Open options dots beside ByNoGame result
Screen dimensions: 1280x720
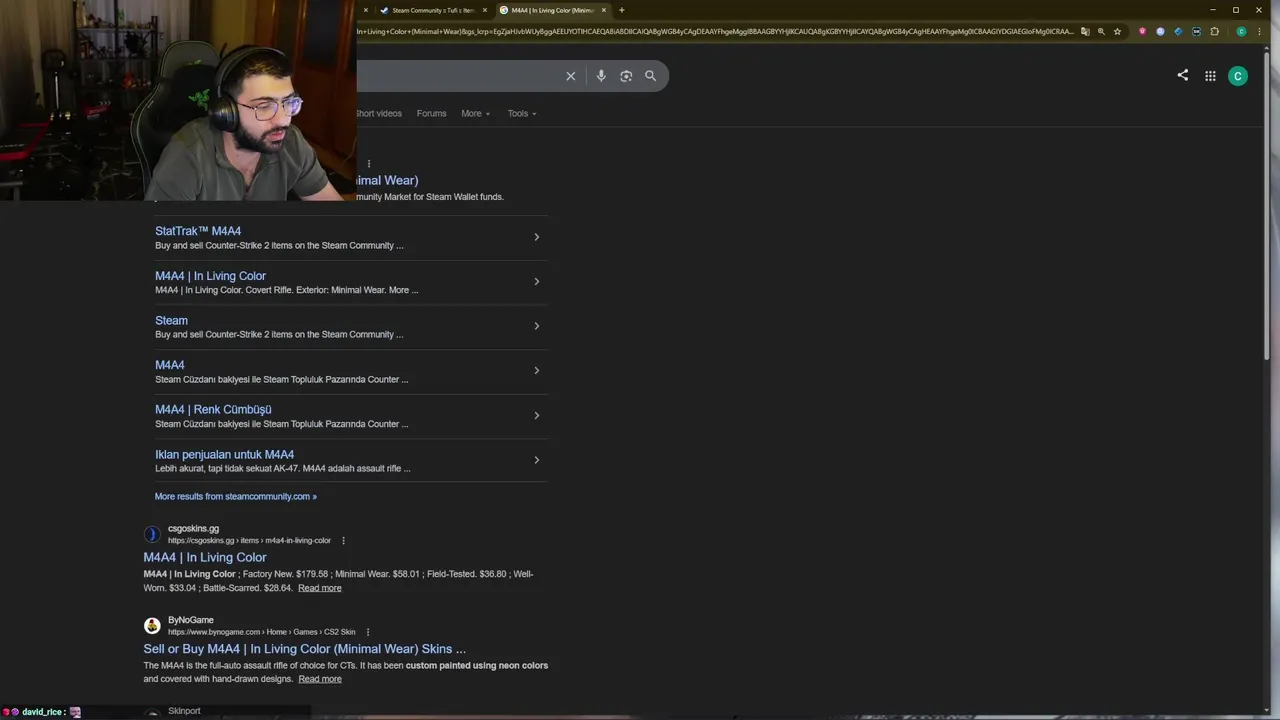(368, 632)
